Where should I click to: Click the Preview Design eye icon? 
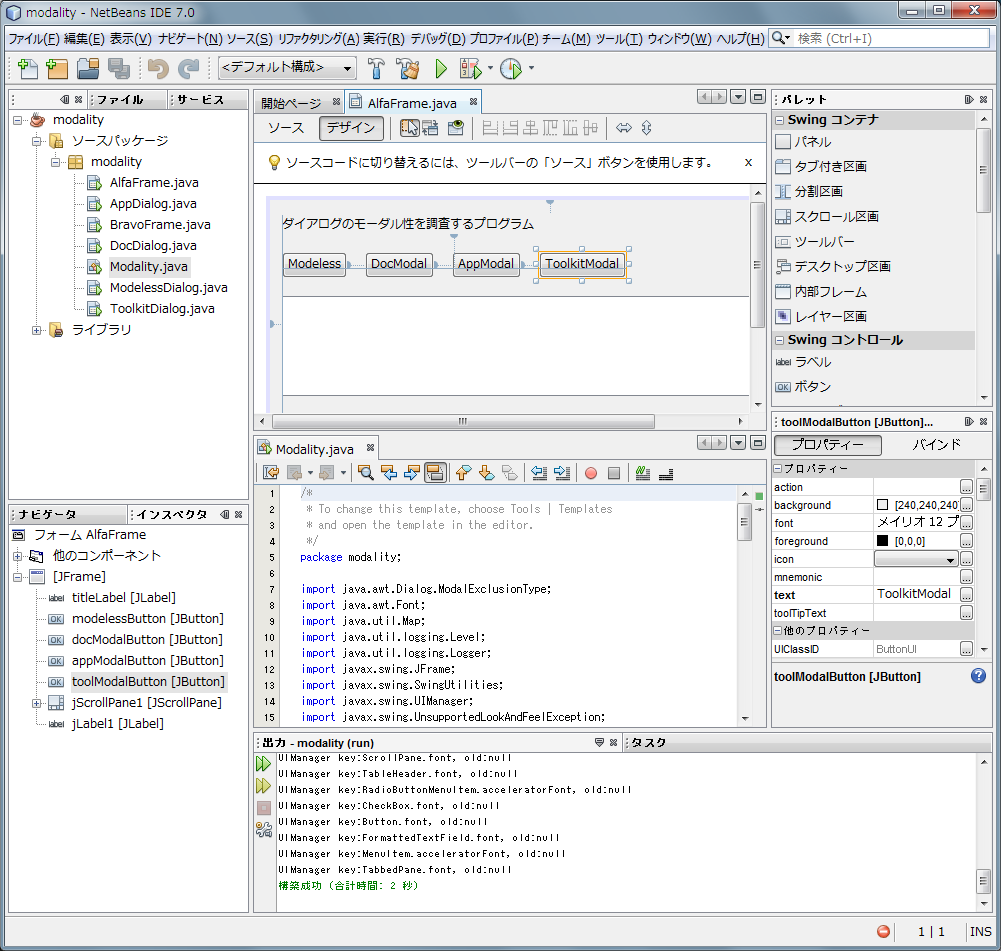[x=456, y=128]
